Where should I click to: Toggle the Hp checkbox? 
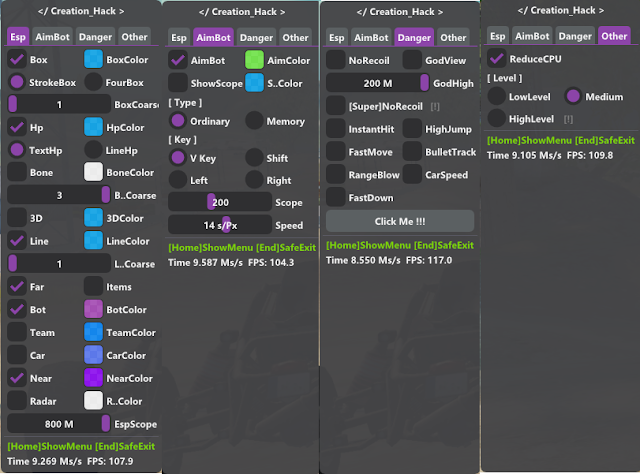[x=17, y=127]
